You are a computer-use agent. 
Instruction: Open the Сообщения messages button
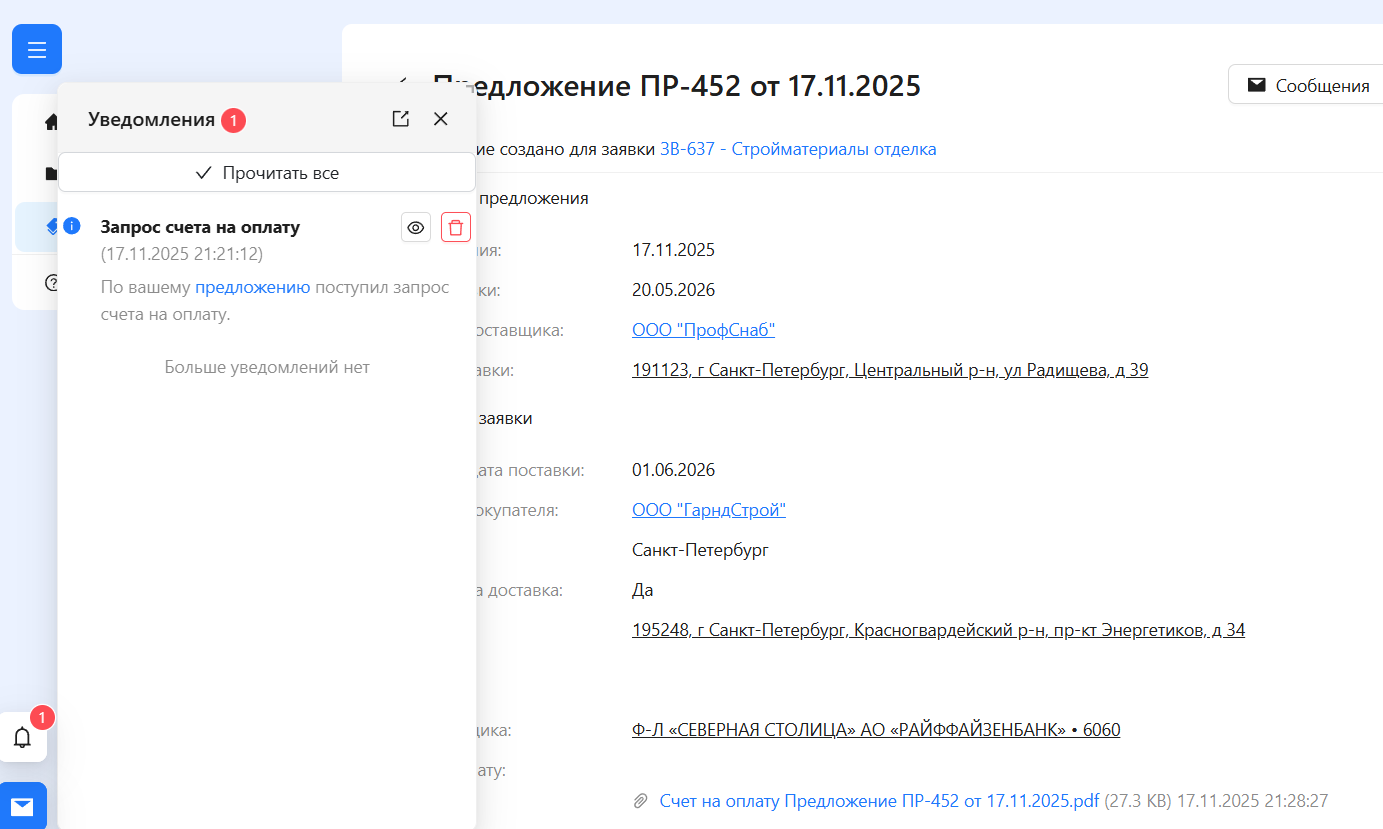tap(1308, 85)
